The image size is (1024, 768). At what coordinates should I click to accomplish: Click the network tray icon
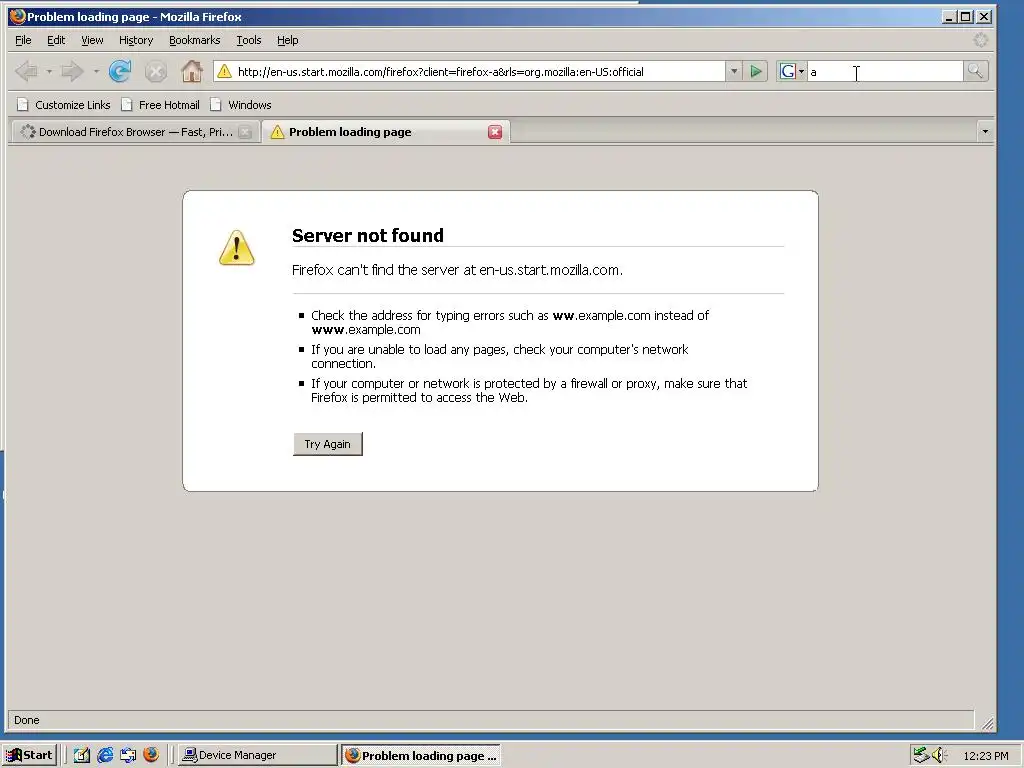pos(921,755)
